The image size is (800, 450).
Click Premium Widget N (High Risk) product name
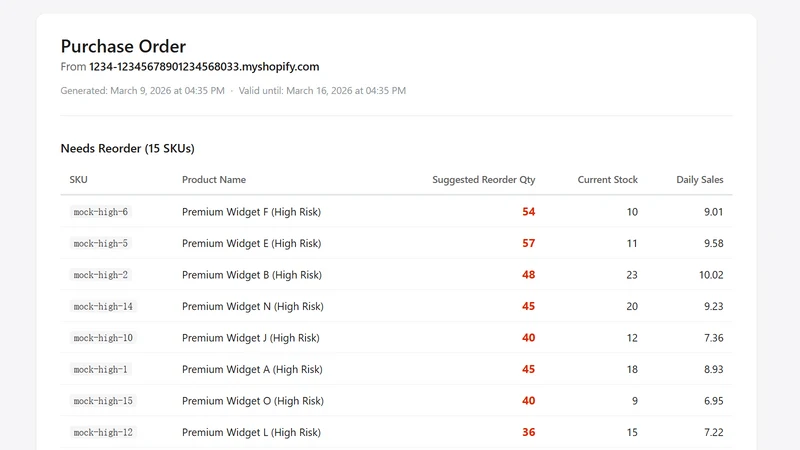click(253, 307)
